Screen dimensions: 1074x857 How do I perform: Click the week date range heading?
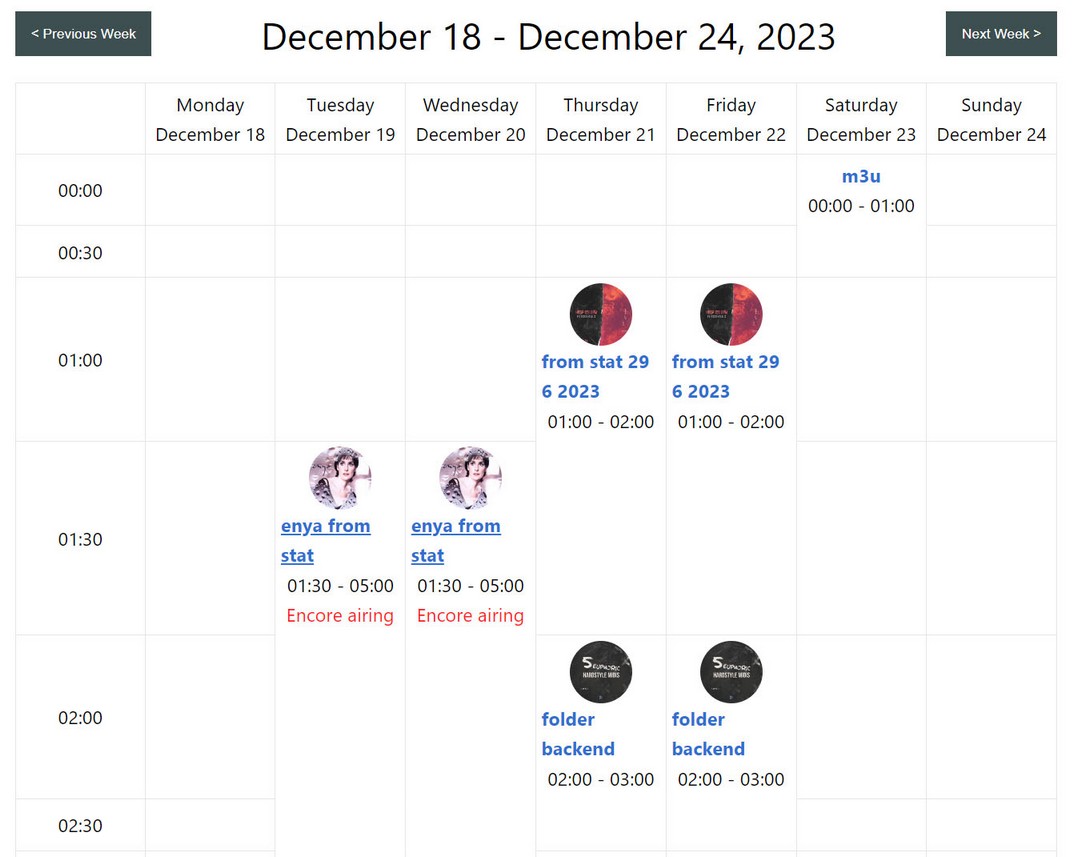coord(548,37)
